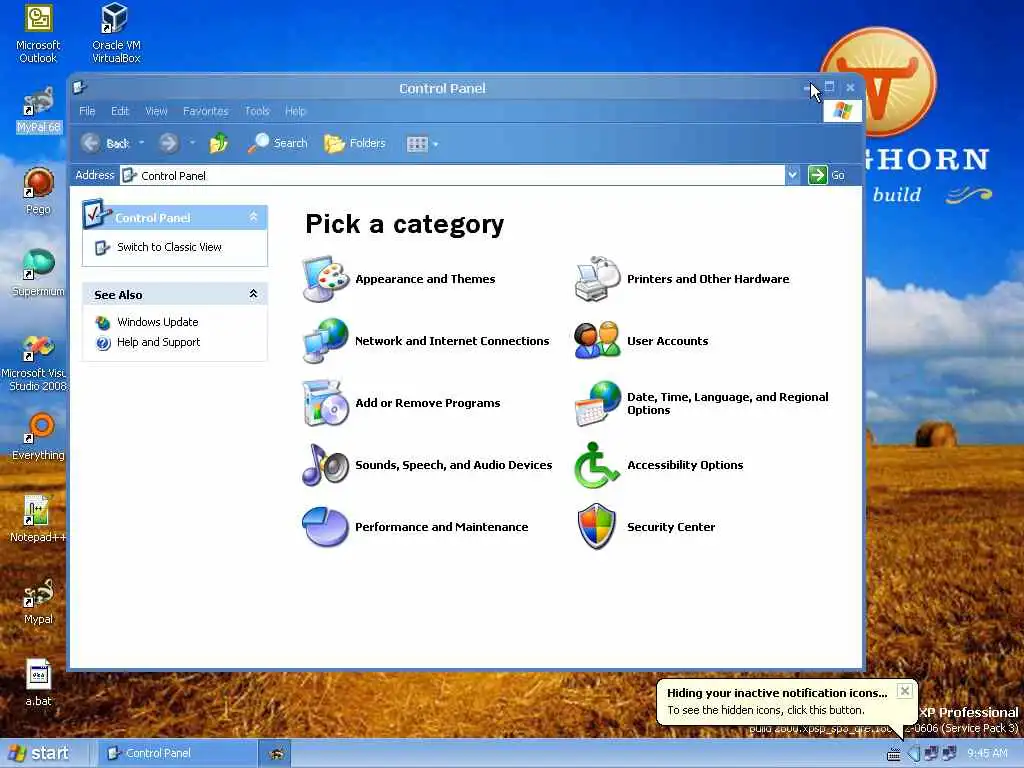1024x768 pixels.
Task: Open the Favorites menu
Action: pos(206,111)
